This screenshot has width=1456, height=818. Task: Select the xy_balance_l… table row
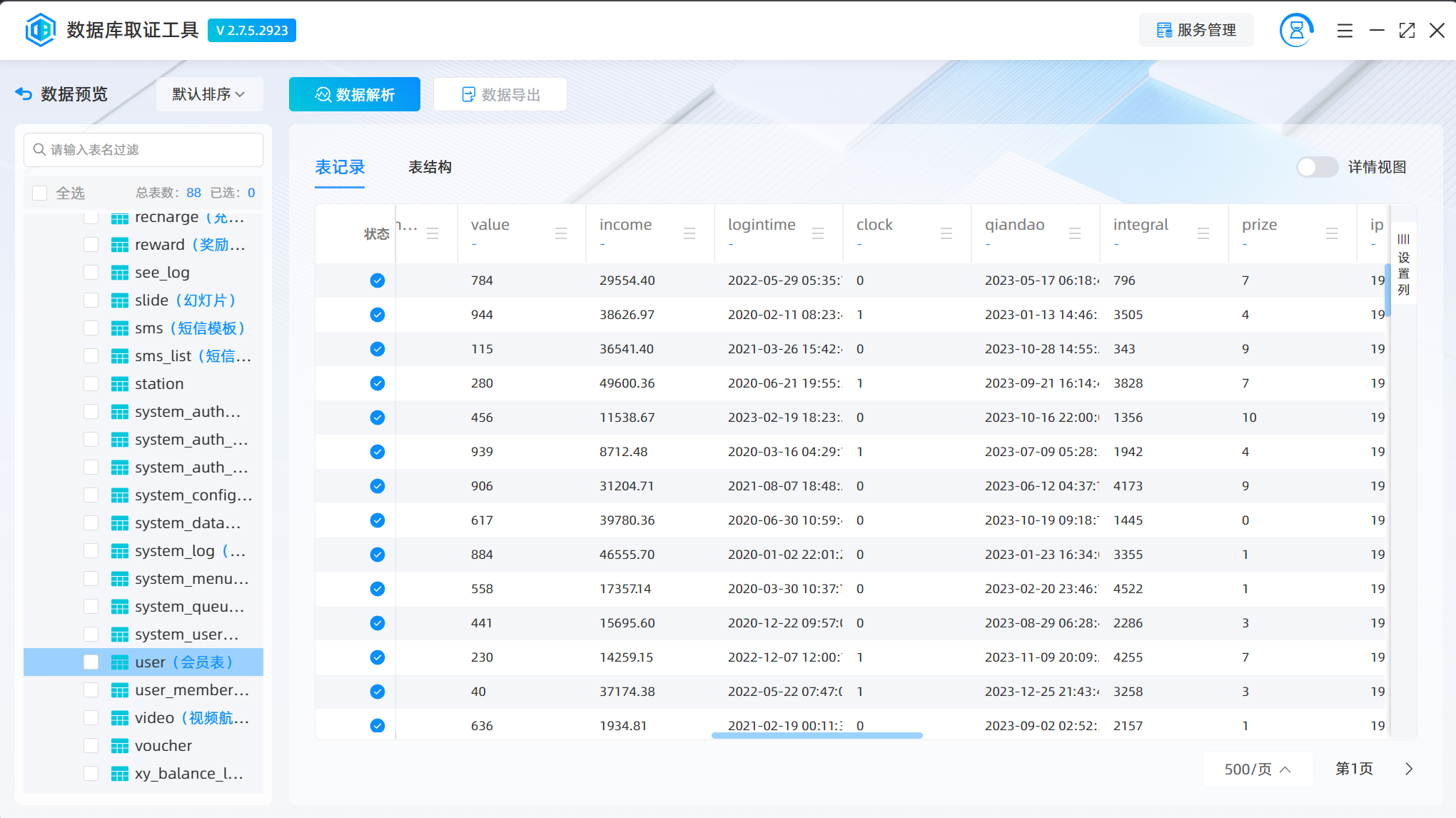143,774
